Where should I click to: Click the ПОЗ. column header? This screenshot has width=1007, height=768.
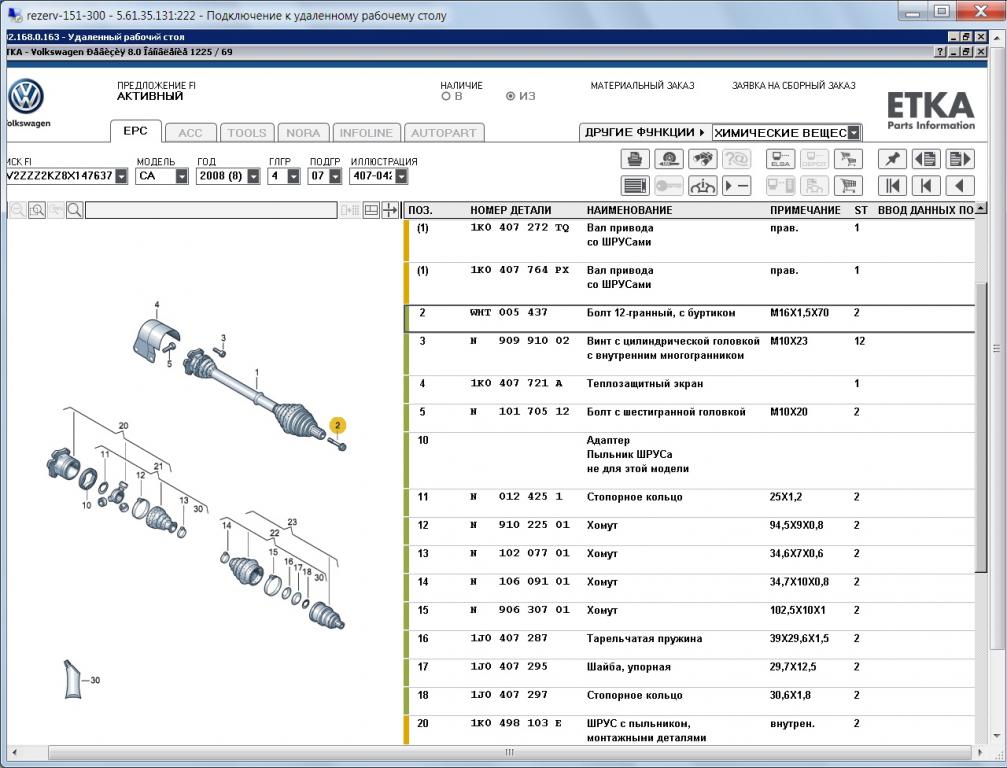point(421,210)
